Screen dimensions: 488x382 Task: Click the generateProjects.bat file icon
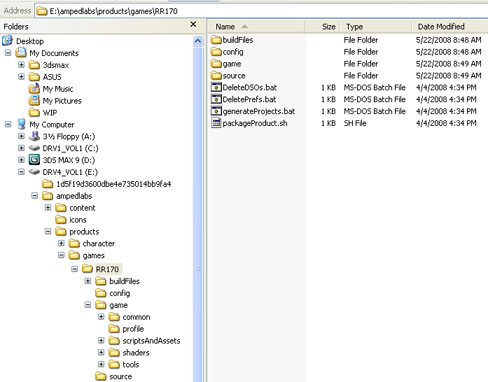click(216, 111)
